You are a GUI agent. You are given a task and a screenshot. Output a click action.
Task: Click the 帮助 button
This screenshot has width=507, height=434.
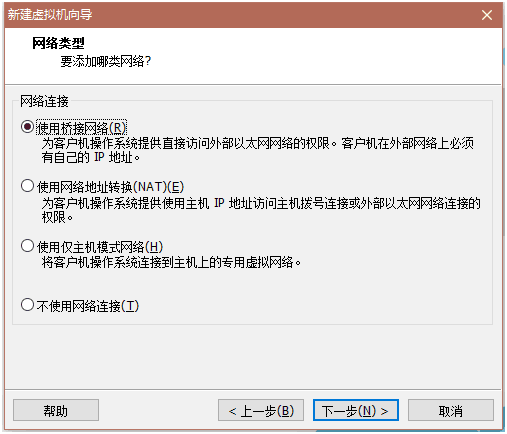click(x=56, y=410)
